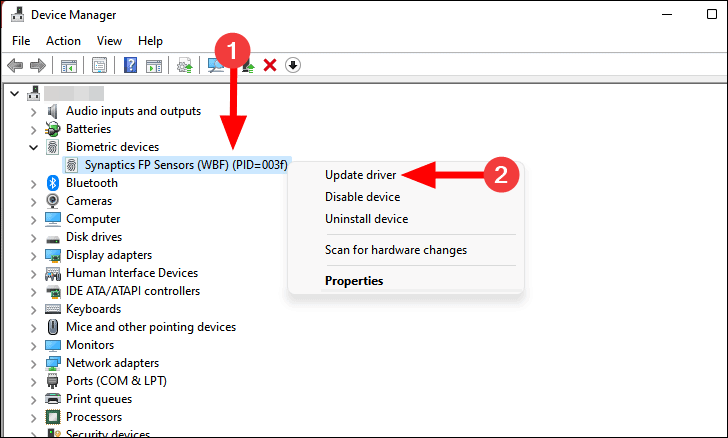Click the red X uninstall device icon
The width and height of the screenshot is (728, 438).
[x=269, y=66]
